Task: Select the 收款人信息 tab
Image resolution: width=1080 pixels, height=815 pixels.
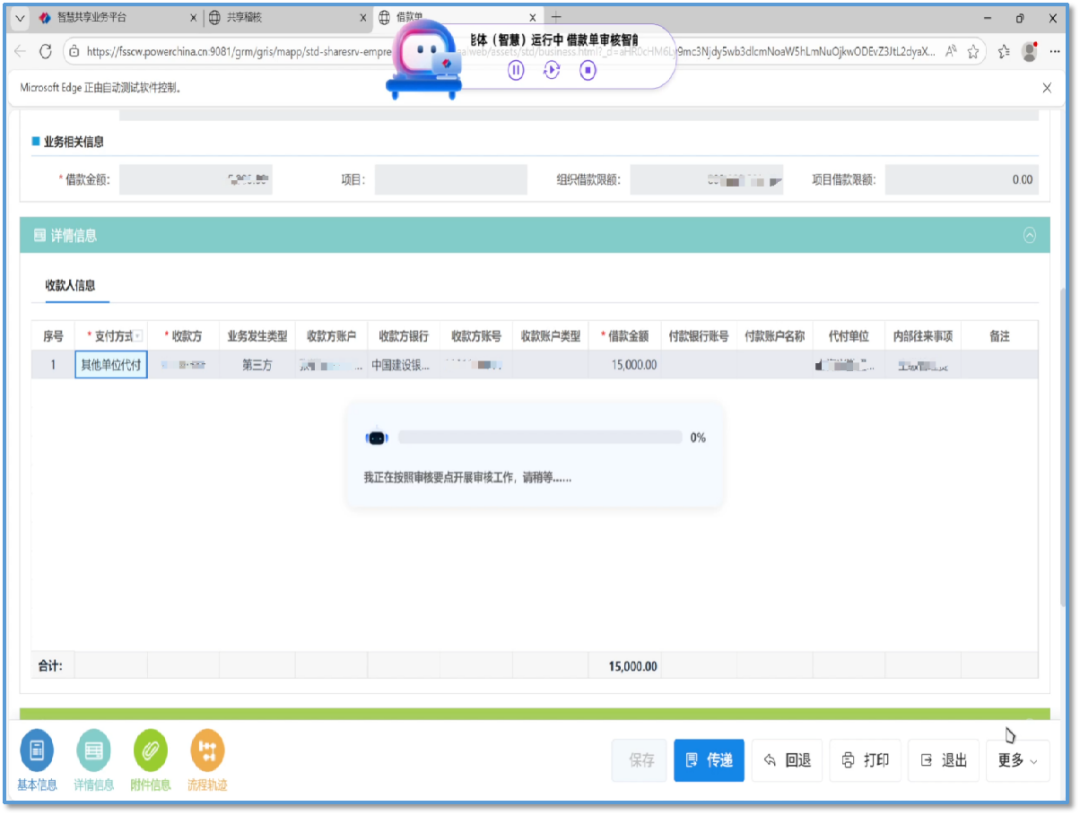Action: 70,286
